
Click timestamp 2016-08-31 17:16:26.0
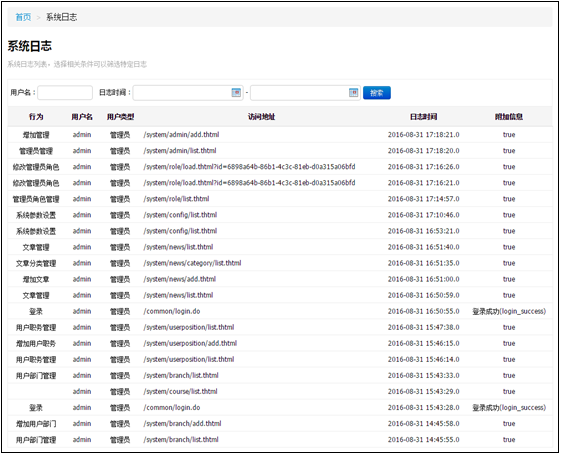[x=424, y=167]
